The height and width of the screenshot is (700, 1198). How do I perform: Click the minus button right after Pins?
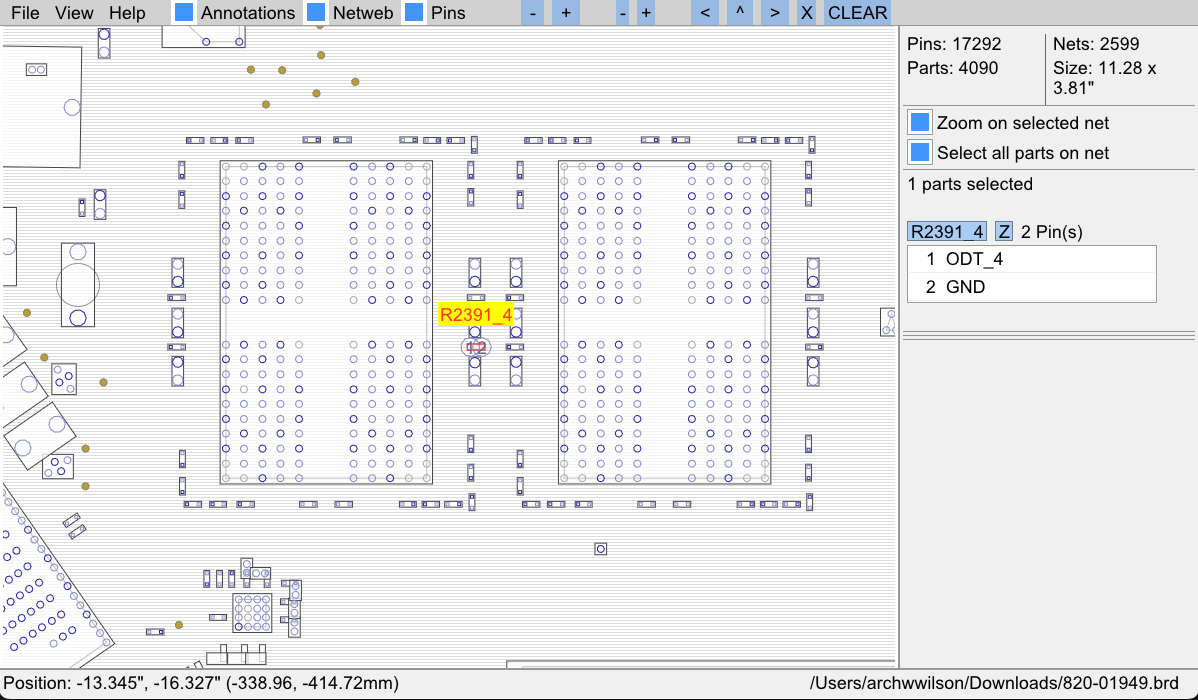point(533,13)
